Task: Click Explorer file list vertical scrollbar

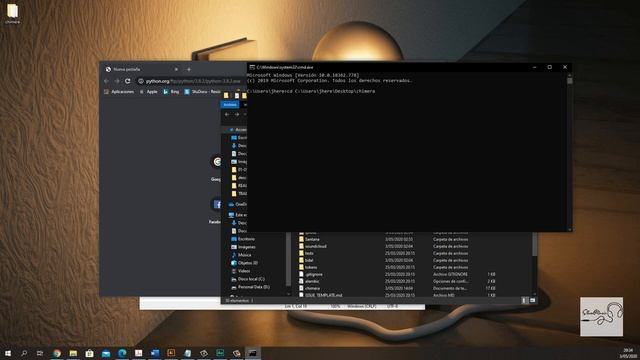Action: (534, 245)
